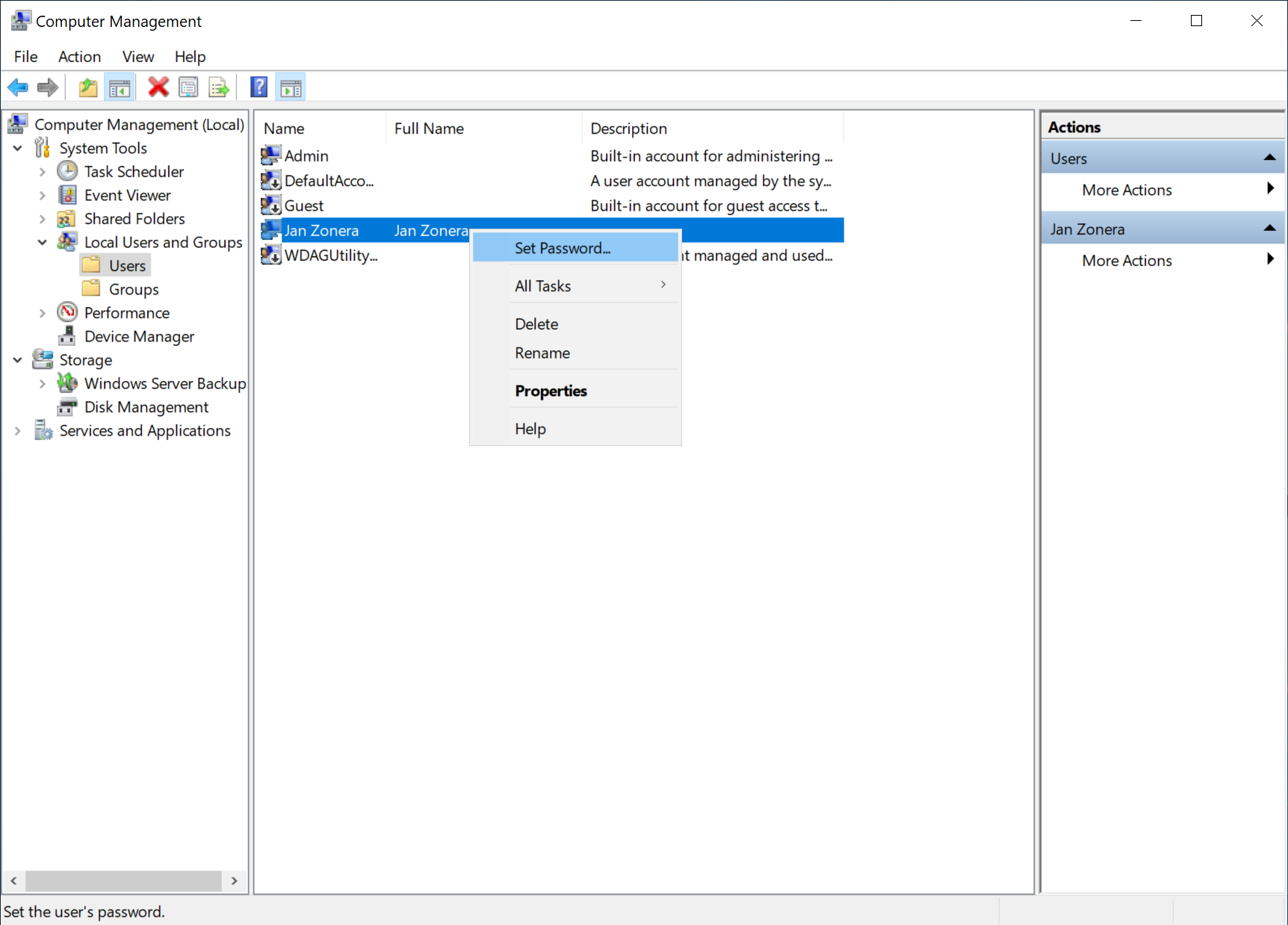Click the WDAGUtility user account icon
Image resolution: width=1288 pixels, height=925 pixels.
pyautogui.click(x=270, y=255)
